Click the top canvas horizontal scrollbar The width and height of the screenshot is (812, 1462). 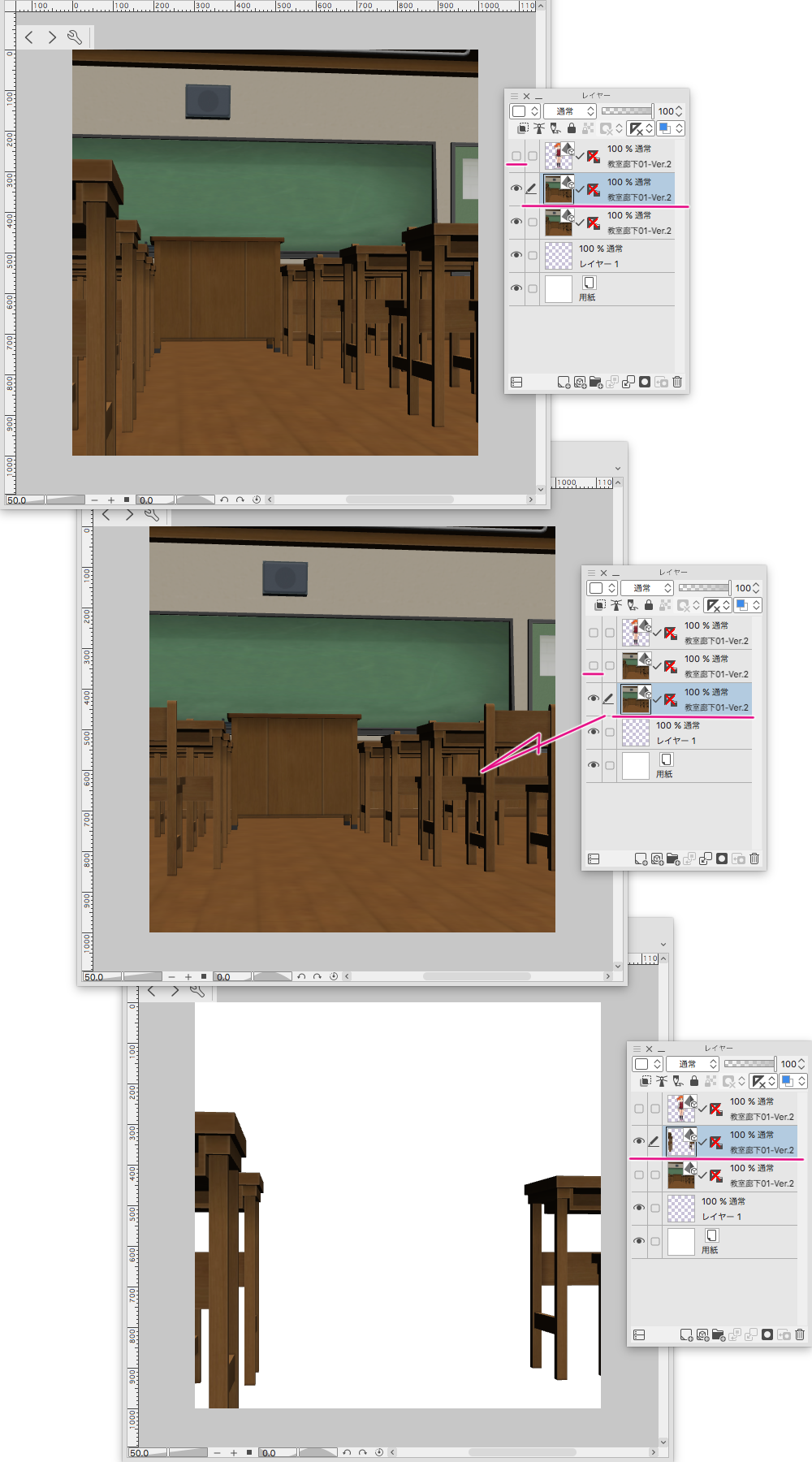400,500
